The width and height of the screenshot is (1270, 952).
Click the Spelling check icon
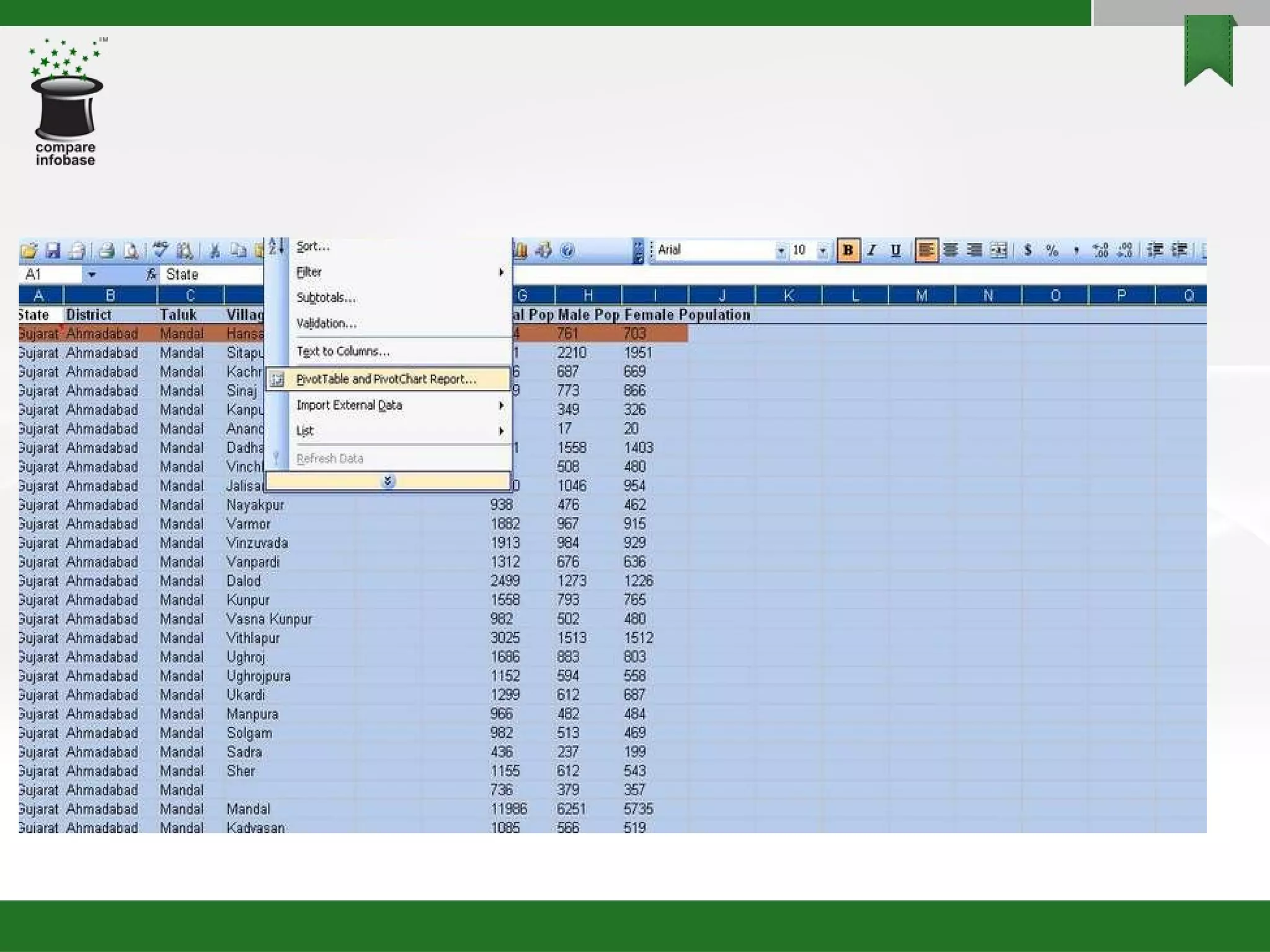coord(161,250)
